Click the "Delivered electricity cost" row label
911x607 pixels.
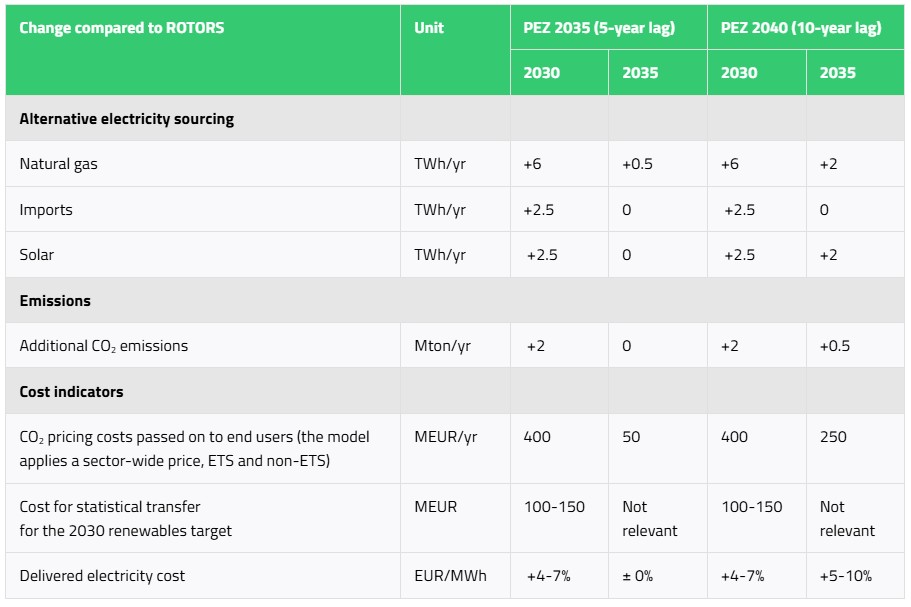click(x=102, y=575)
